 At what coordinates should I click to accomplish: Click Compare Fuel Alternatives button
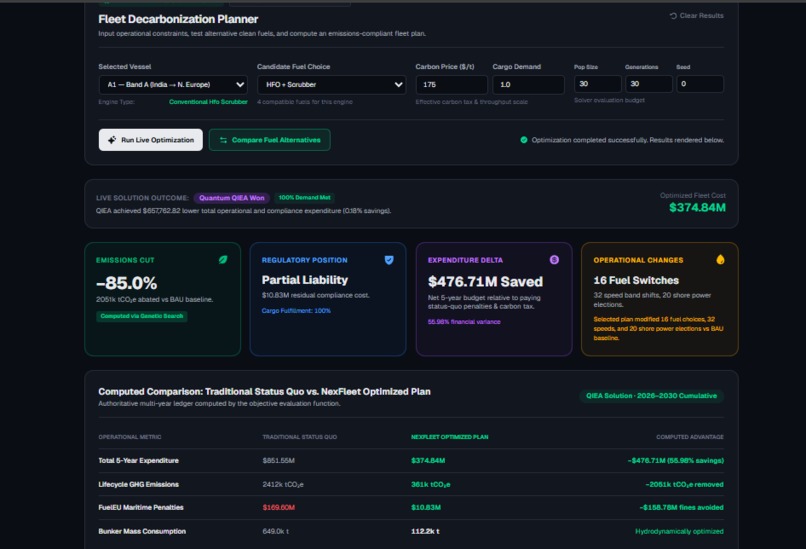click(x=269, y=140)
